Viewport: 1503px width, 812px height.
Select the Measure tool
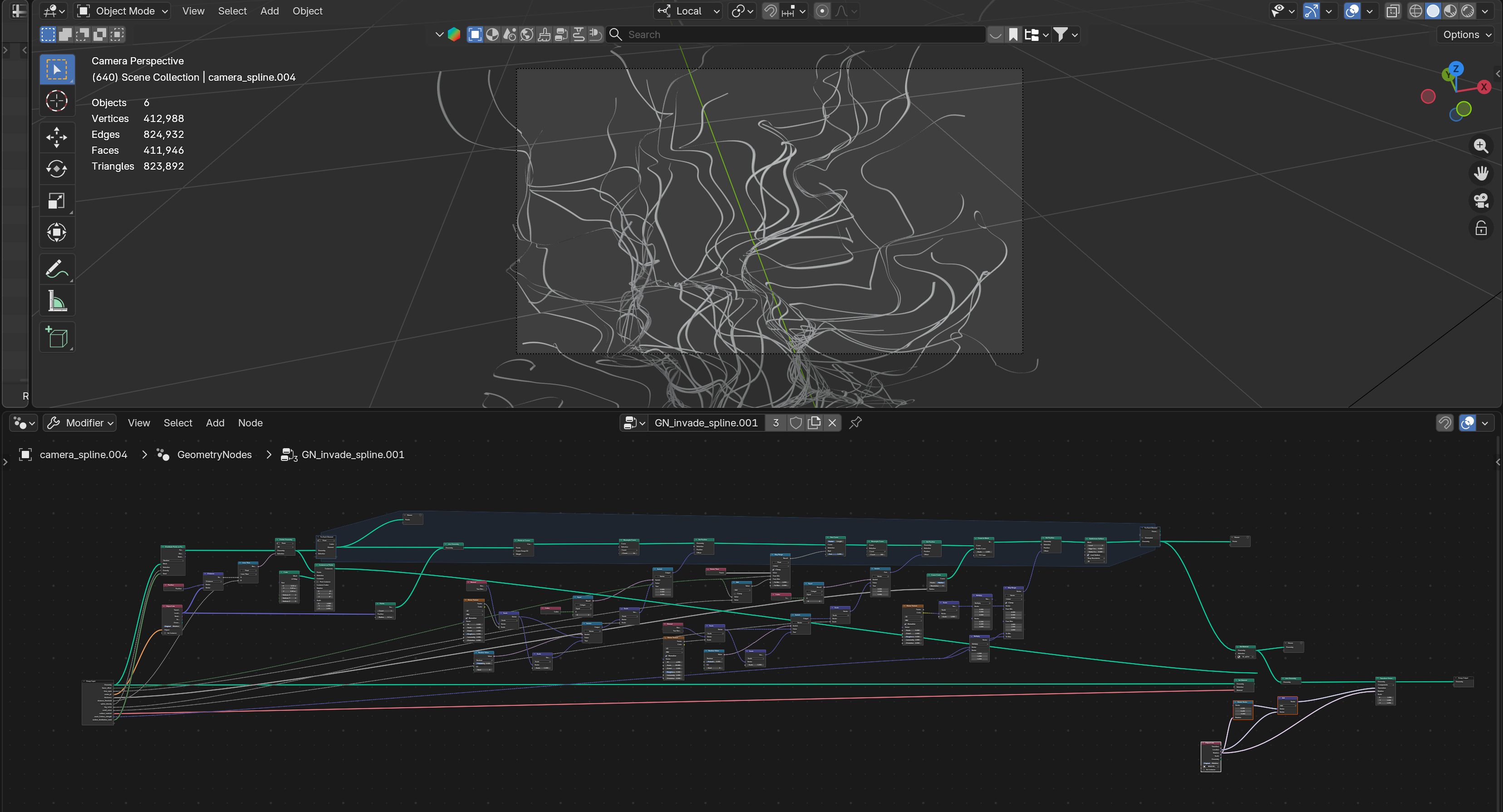tap(57, 301)
